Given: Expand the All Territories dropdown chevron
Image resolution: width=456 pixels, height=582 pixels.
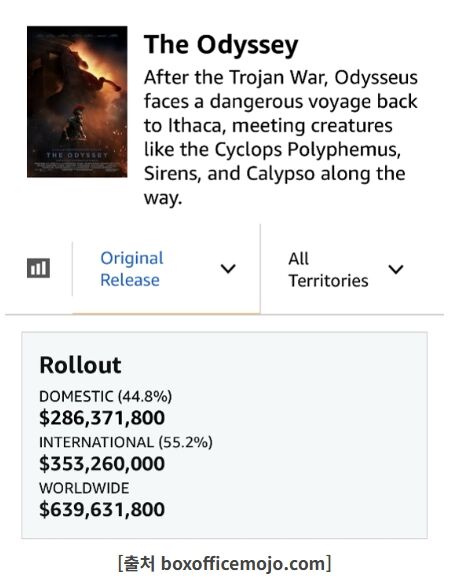Looking at the screenshot, I should (x=396, y=269).
